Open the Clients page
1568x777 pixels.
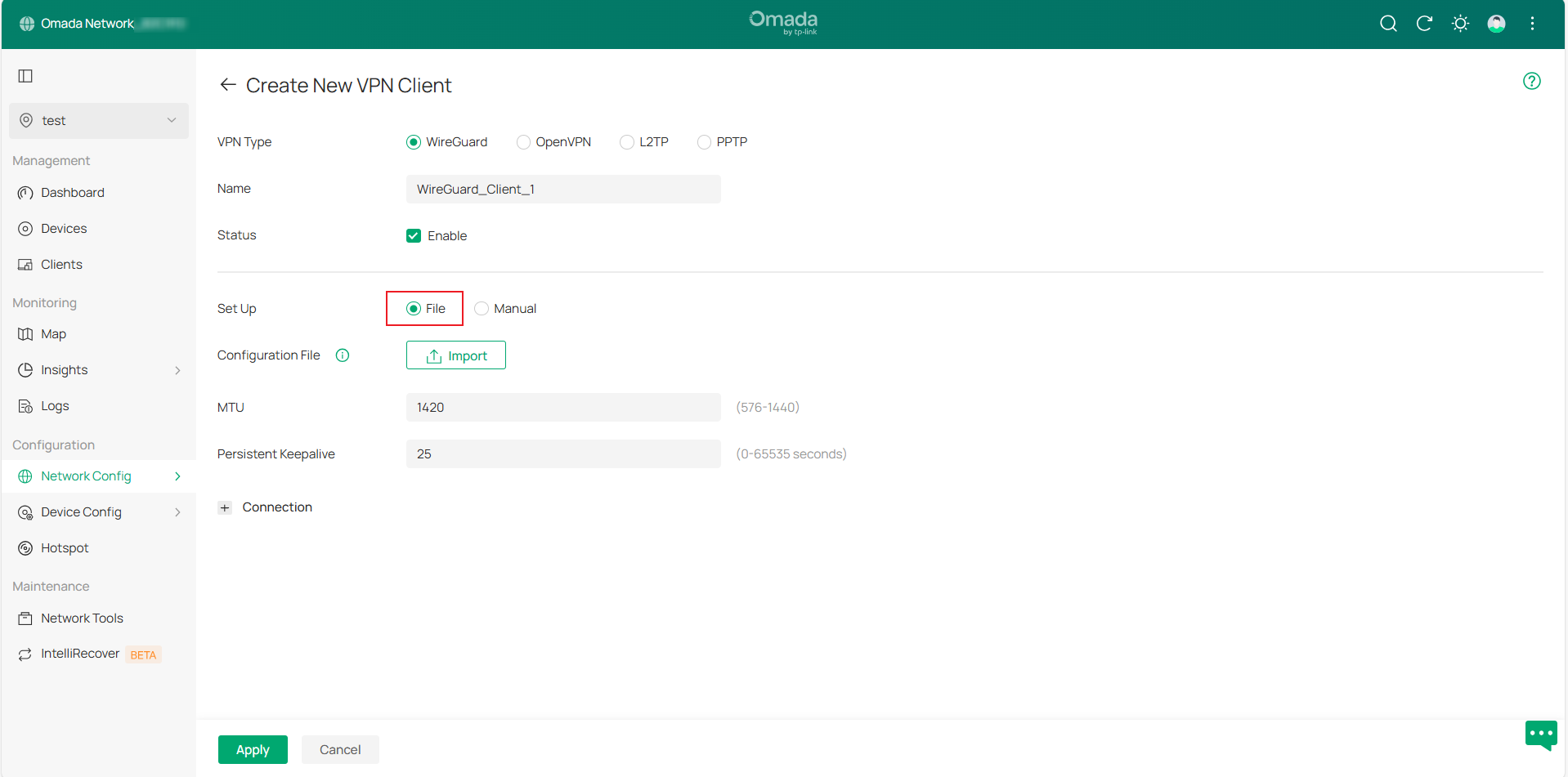pyautogui.click(x=61, y=264)
